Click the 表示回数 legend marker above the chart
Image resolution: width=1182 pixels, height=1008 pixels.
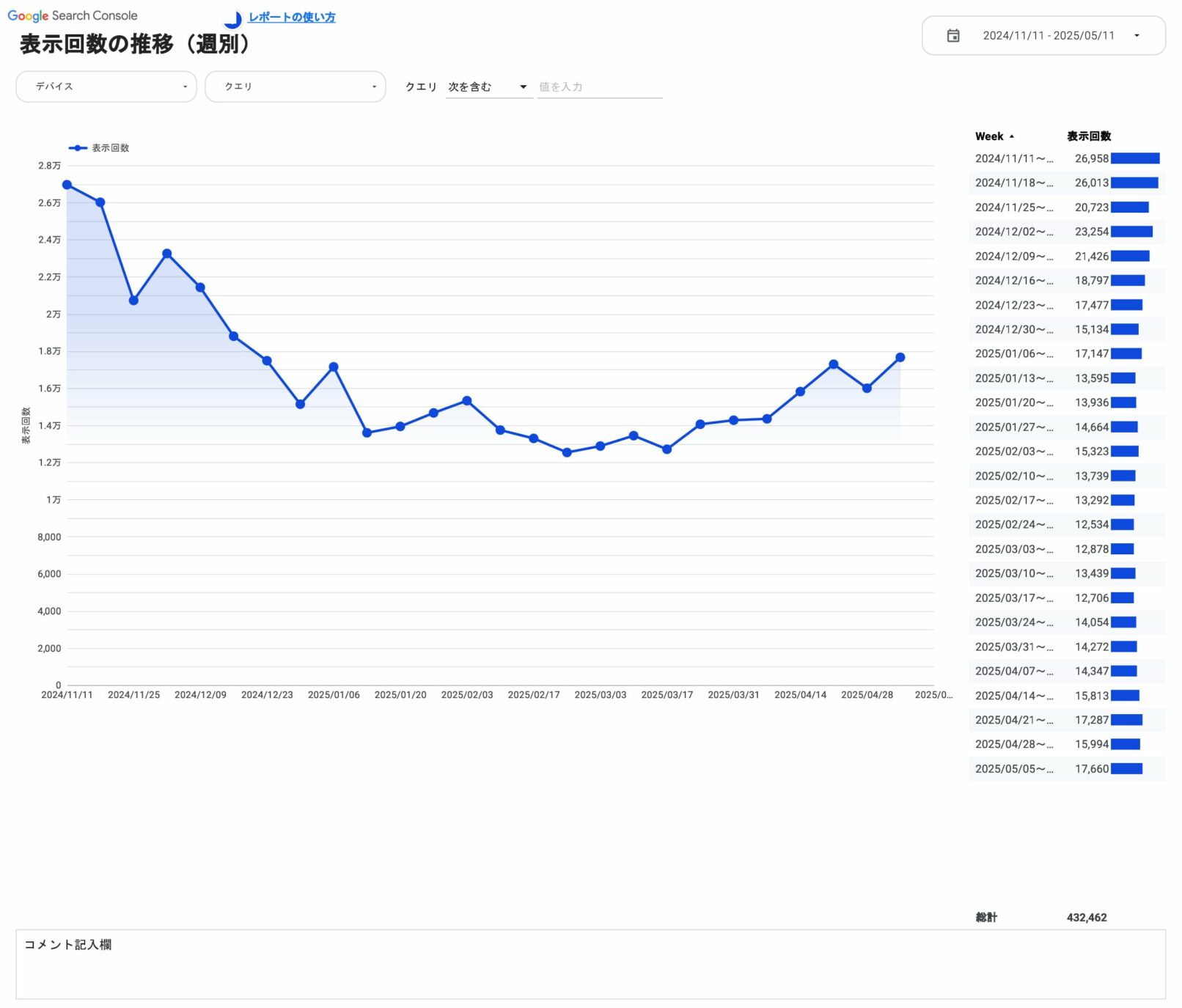click(77, 147)
